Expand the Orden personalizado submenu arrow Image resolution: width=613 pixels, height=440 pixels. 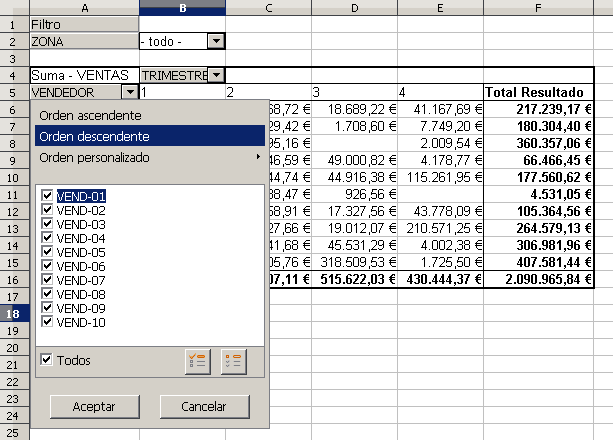point(258,157)
